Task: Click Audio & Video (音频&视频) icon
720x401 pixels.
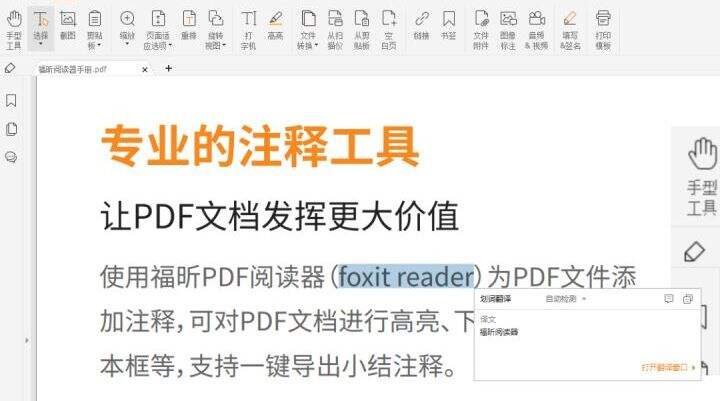Action: (536, 19)
